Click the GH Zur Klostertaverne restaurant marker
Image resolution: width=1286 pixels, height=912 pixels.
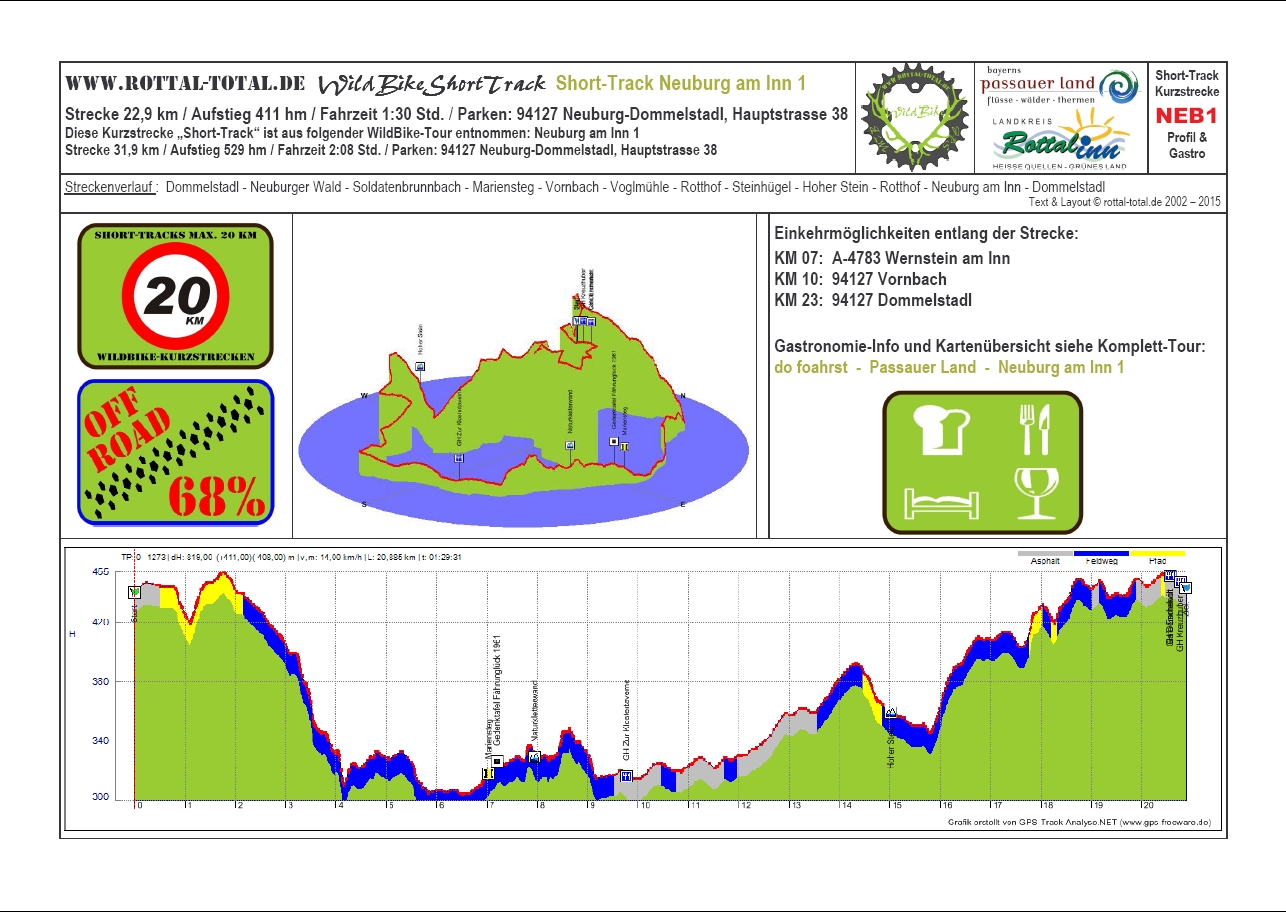tap(626, 775)
